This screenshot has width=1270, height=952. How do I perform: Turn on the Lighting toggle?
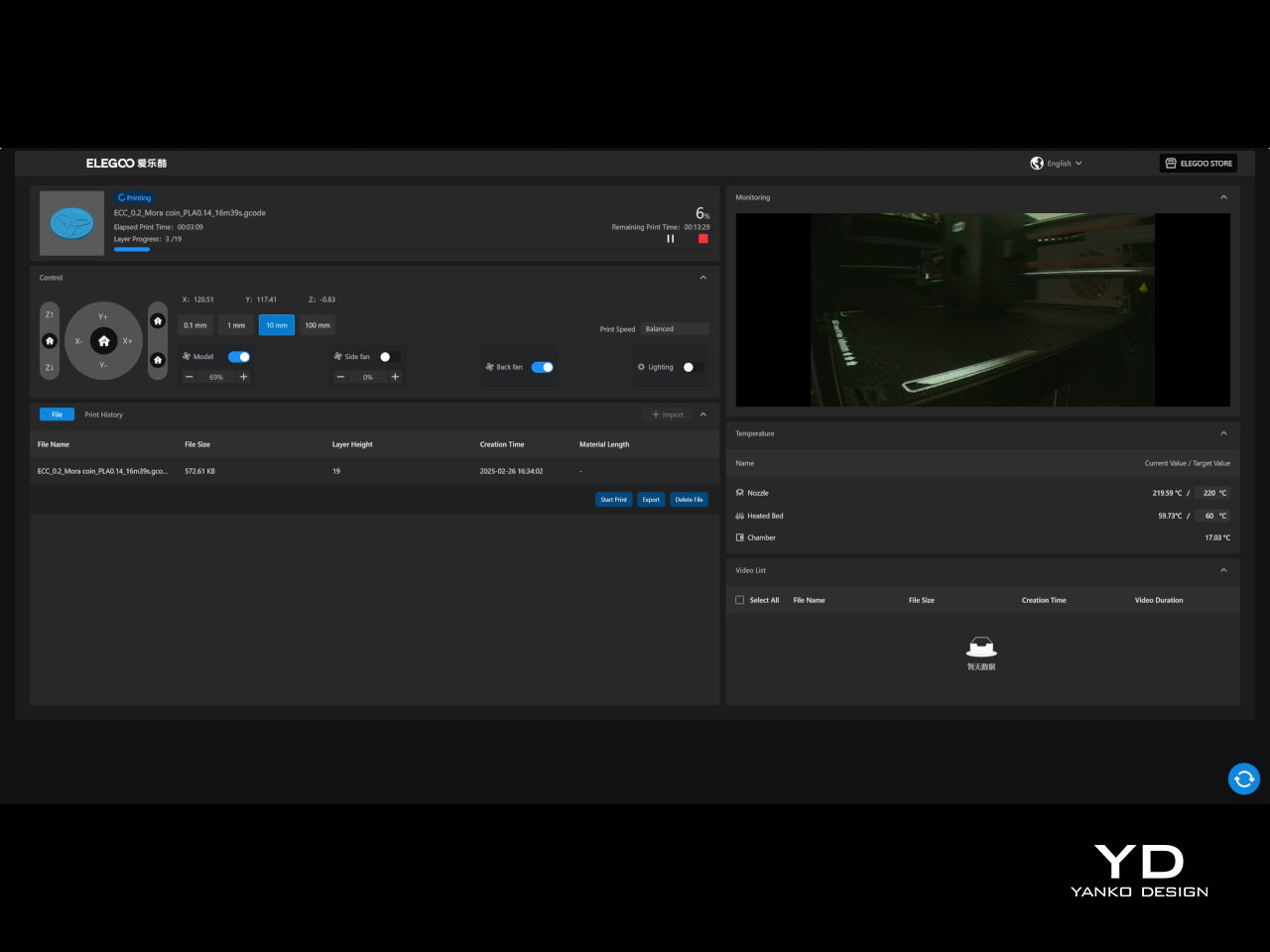[693, 367]
